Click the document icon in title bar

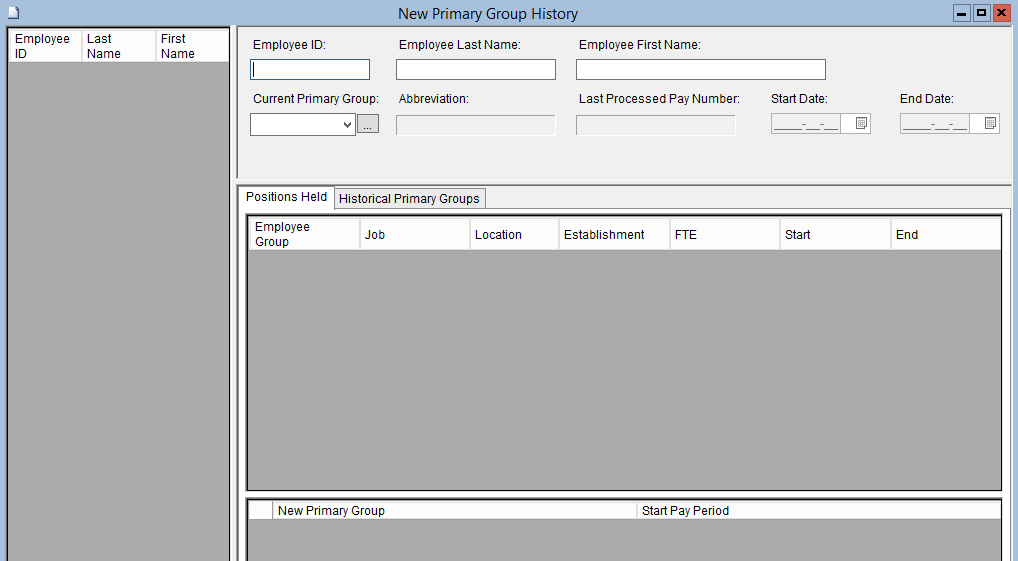pyautogui.click(x=13, y=13)
